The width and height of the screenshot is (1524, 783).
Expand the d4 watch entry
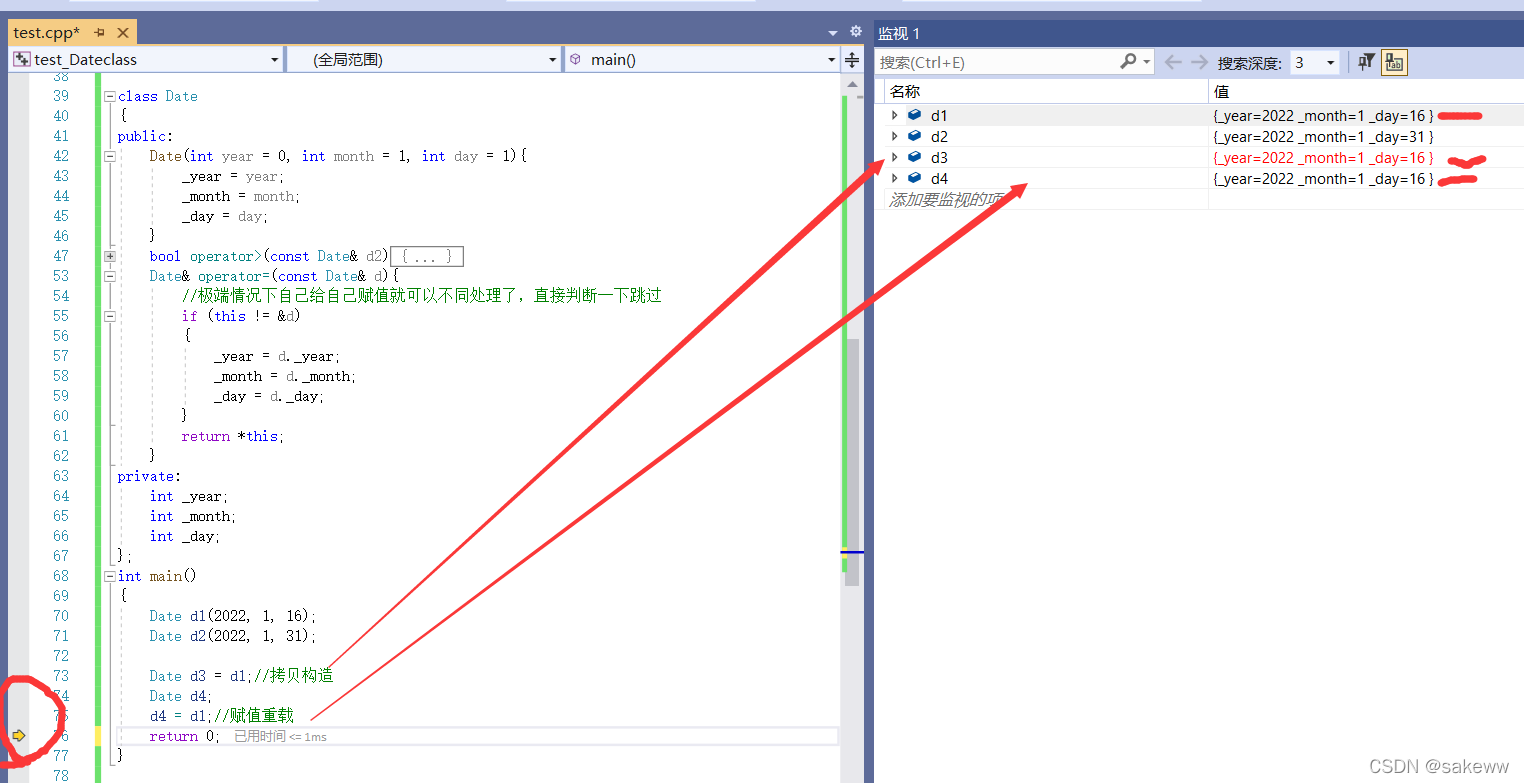(895, 179)
